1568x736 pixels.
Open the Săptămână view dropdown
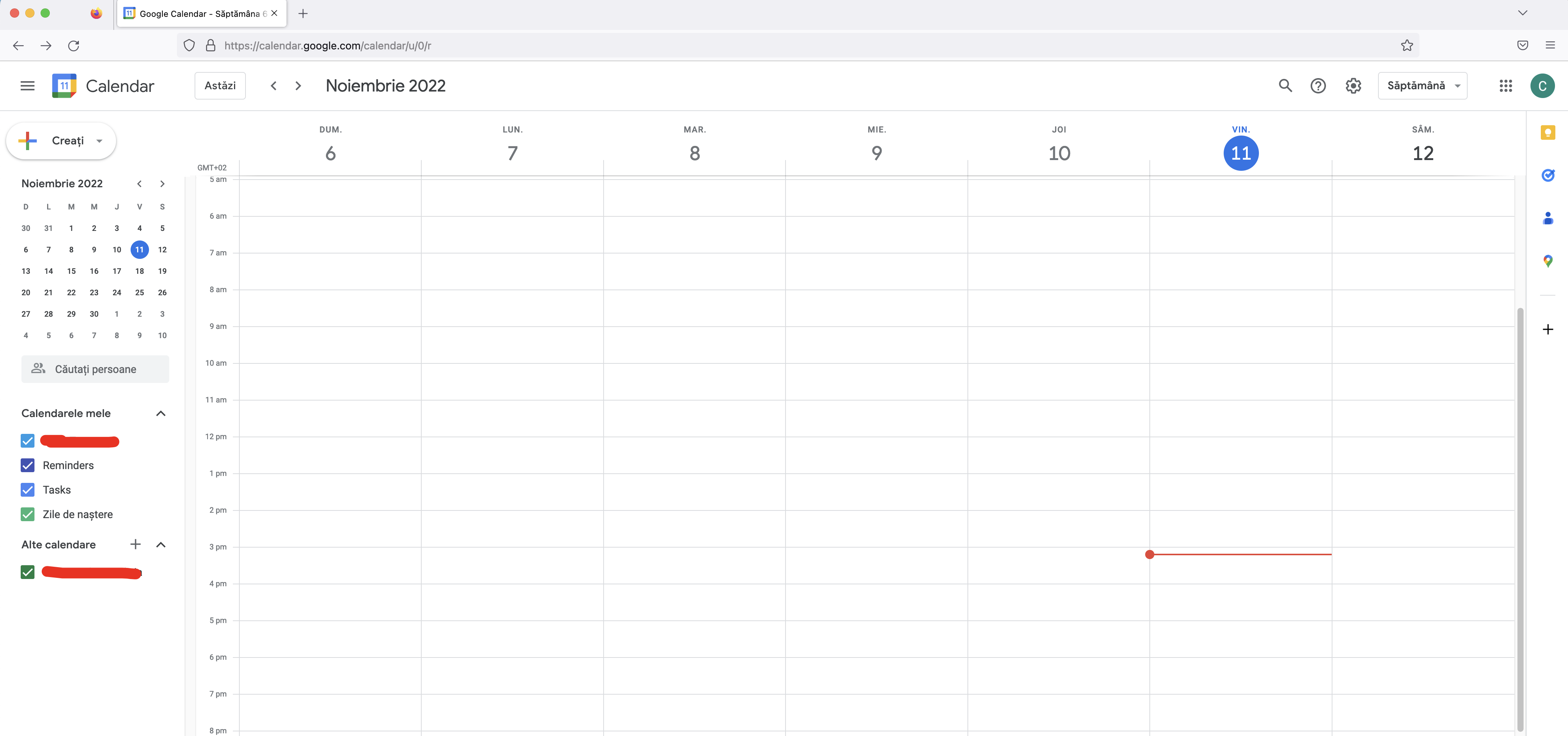(1422, 86)
